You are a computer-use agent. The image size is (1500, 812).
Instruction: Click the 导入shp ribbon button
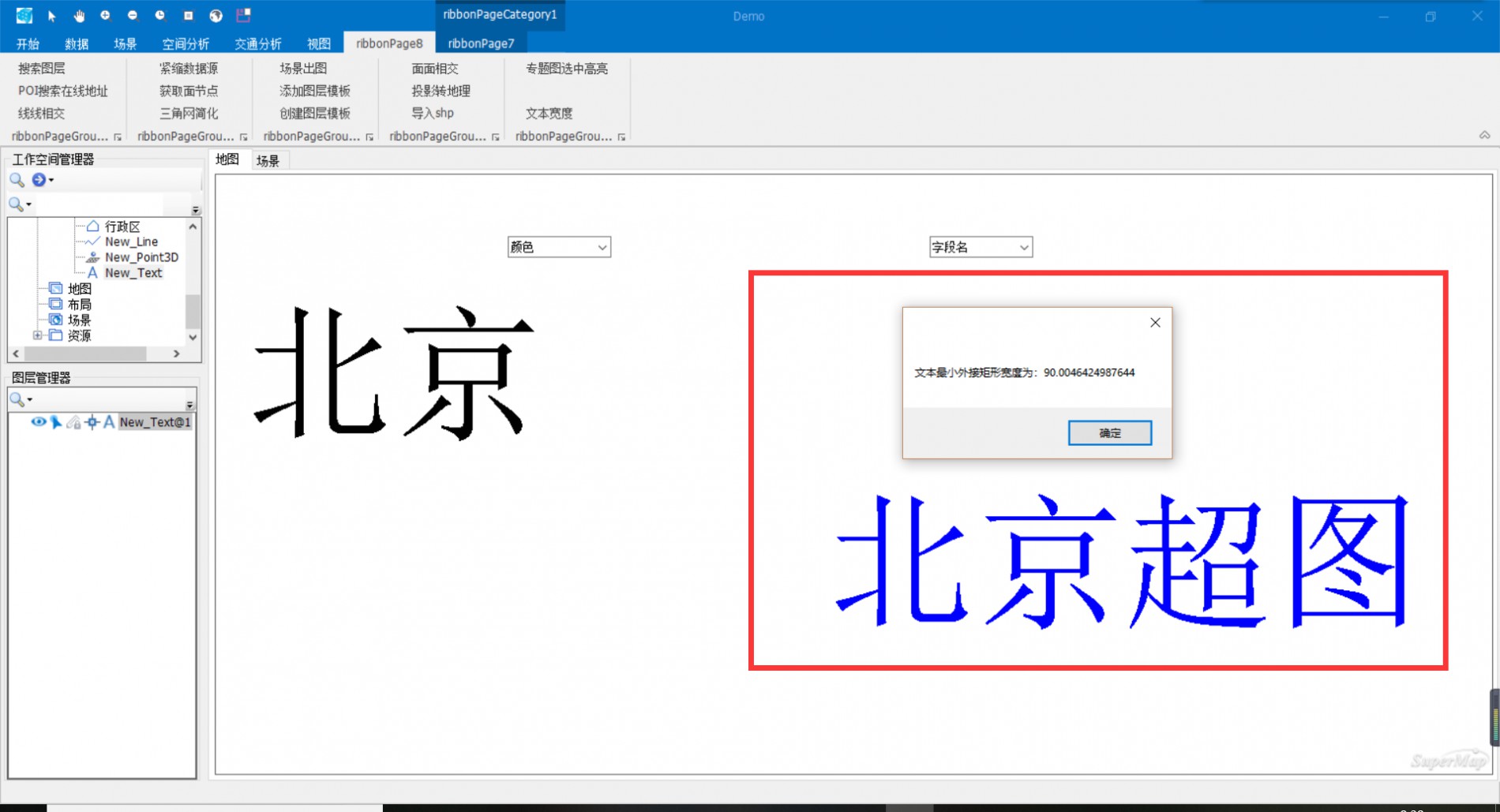433,113
